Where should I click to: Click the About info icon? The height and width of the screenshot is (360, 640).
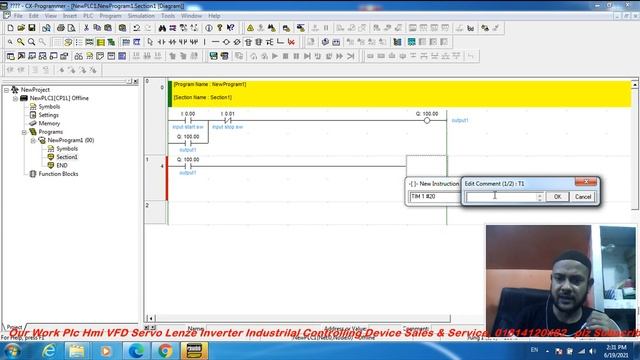[x=209, y=28]
